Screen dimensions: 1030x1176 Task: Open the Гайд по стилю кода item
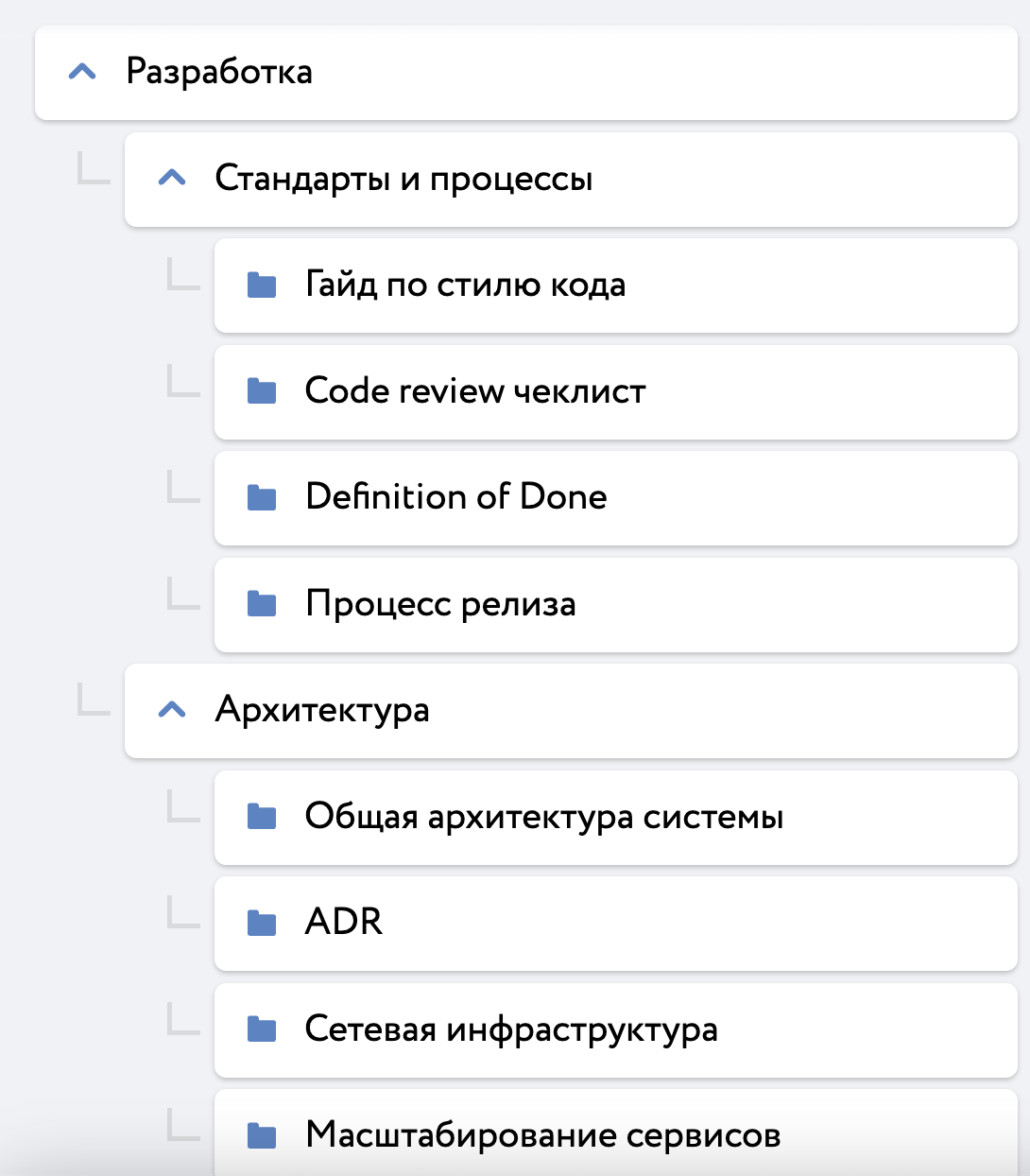click(x=616, y=285)
